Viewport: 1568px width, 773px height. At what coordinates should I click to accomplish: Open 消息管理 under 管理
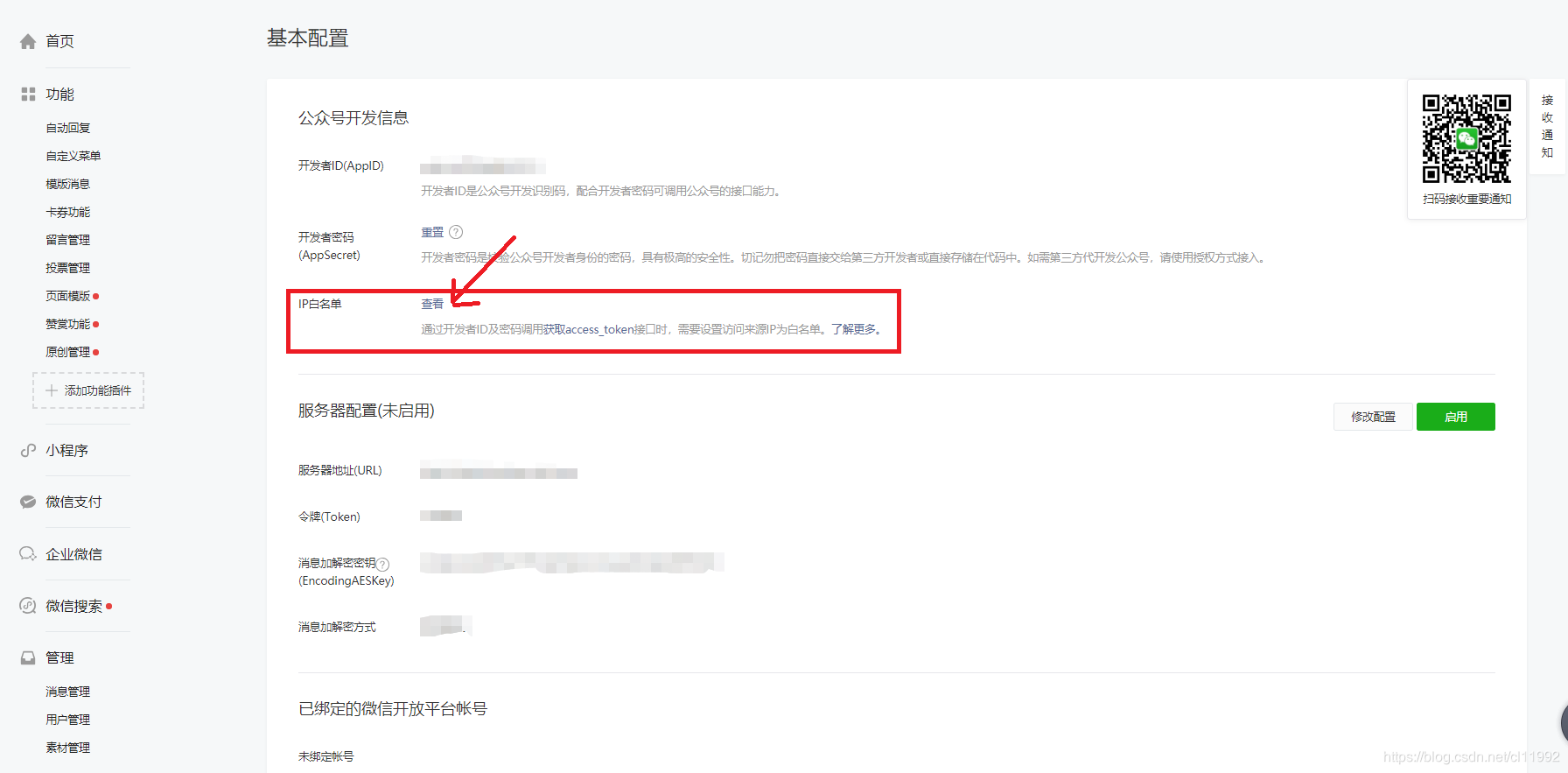click(68, 692)
